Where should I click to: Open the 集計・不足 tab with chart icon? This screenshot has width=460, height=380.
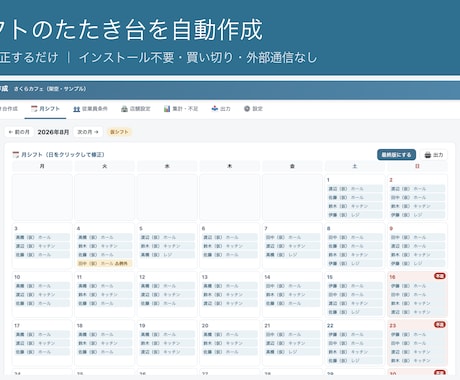tap(181, 109)
